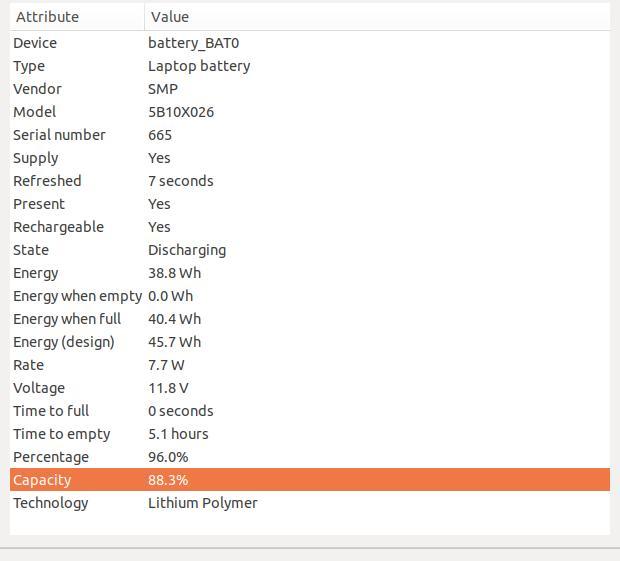Viewport: 620px width, 561px height.
Task: Click the highlighted Capacity row
Action: [x=310, y=480]
